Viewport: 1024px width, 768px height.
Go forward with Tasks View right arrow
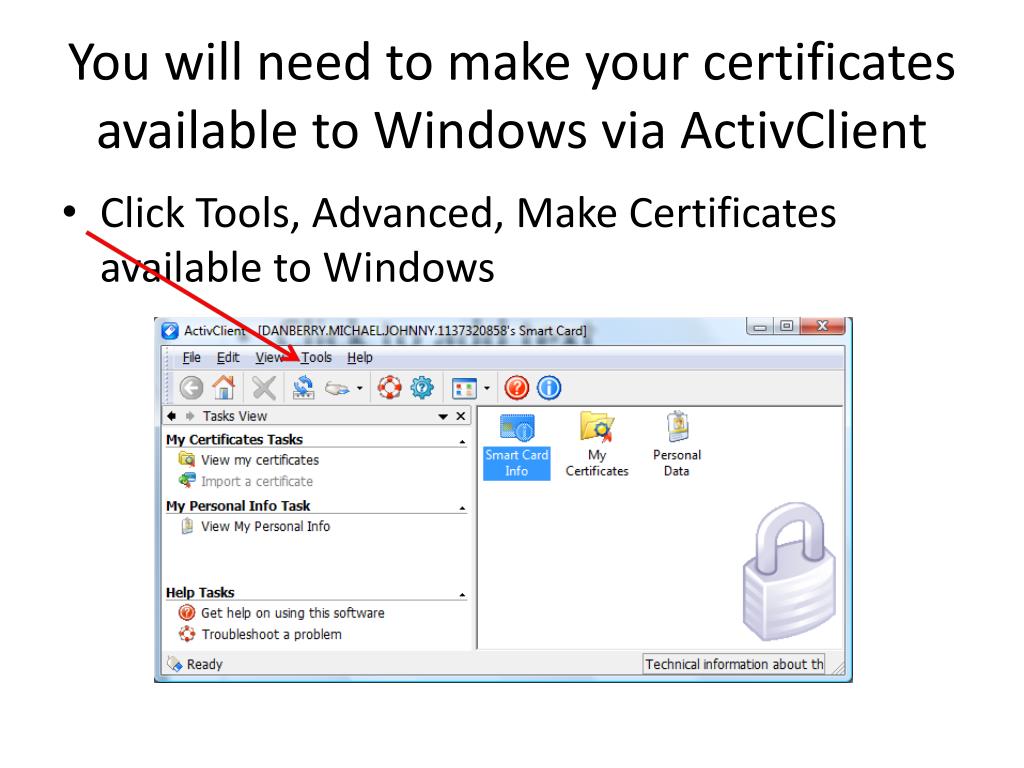190,416
